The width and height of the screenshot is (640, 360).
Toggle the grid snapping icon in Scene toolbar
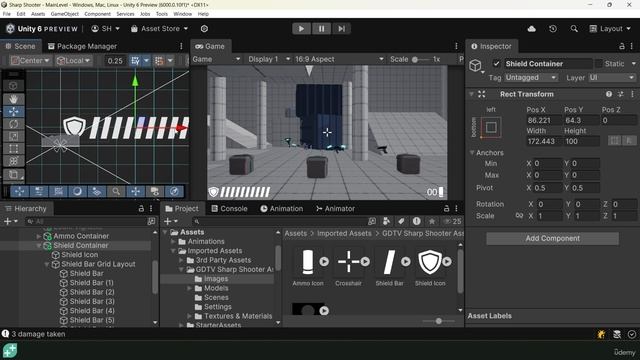[x=136, y=61]
